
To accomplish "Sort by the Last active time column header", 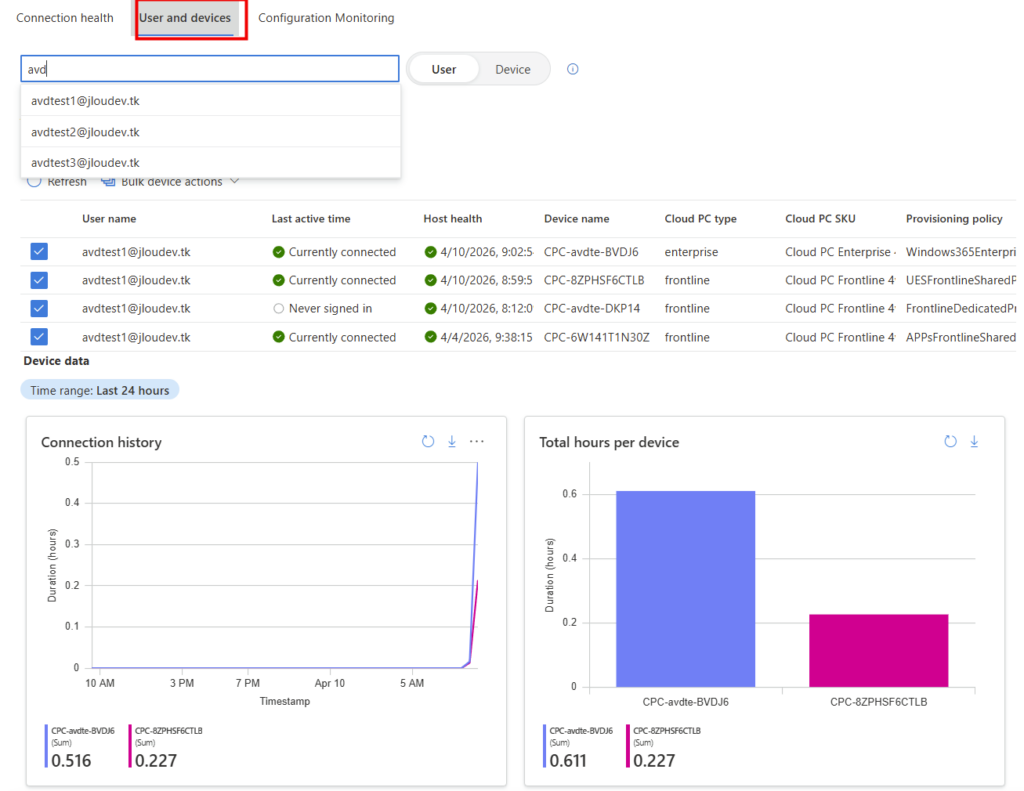I will (x=311, y=218).
